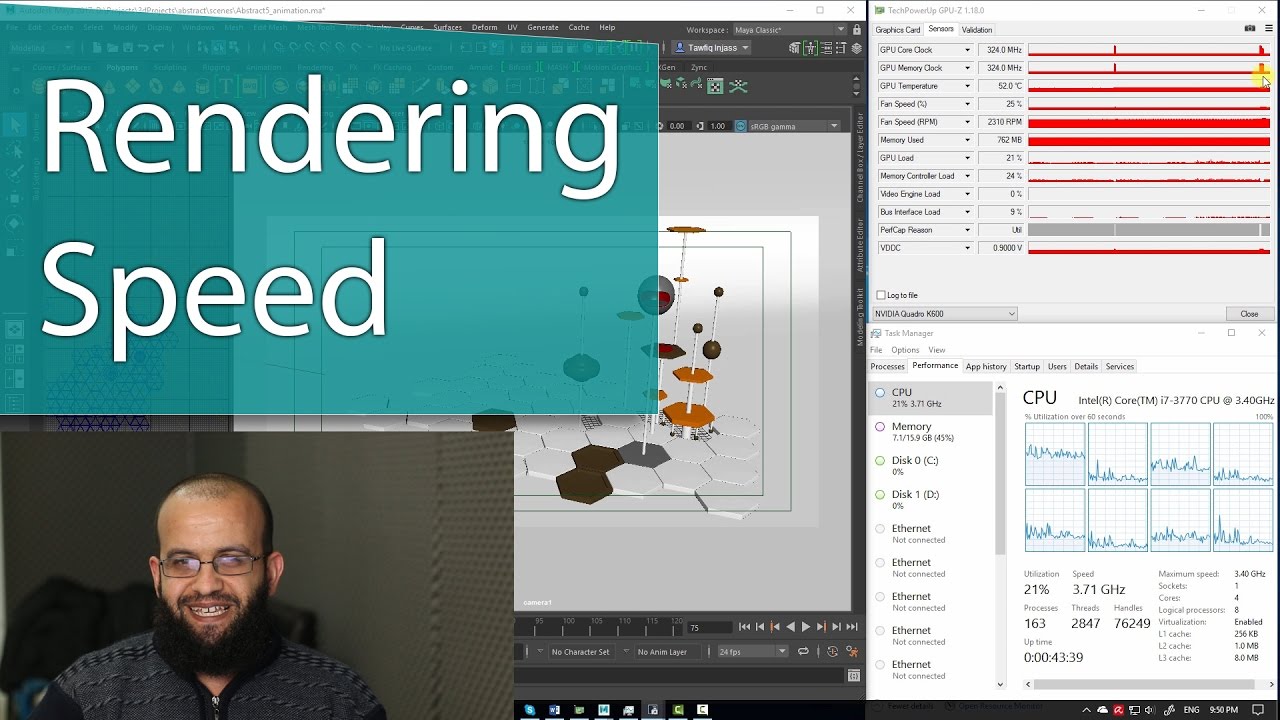Select Disk 0 (C:) performance item
The image size is (1280, 720).
tap(932, 466)
